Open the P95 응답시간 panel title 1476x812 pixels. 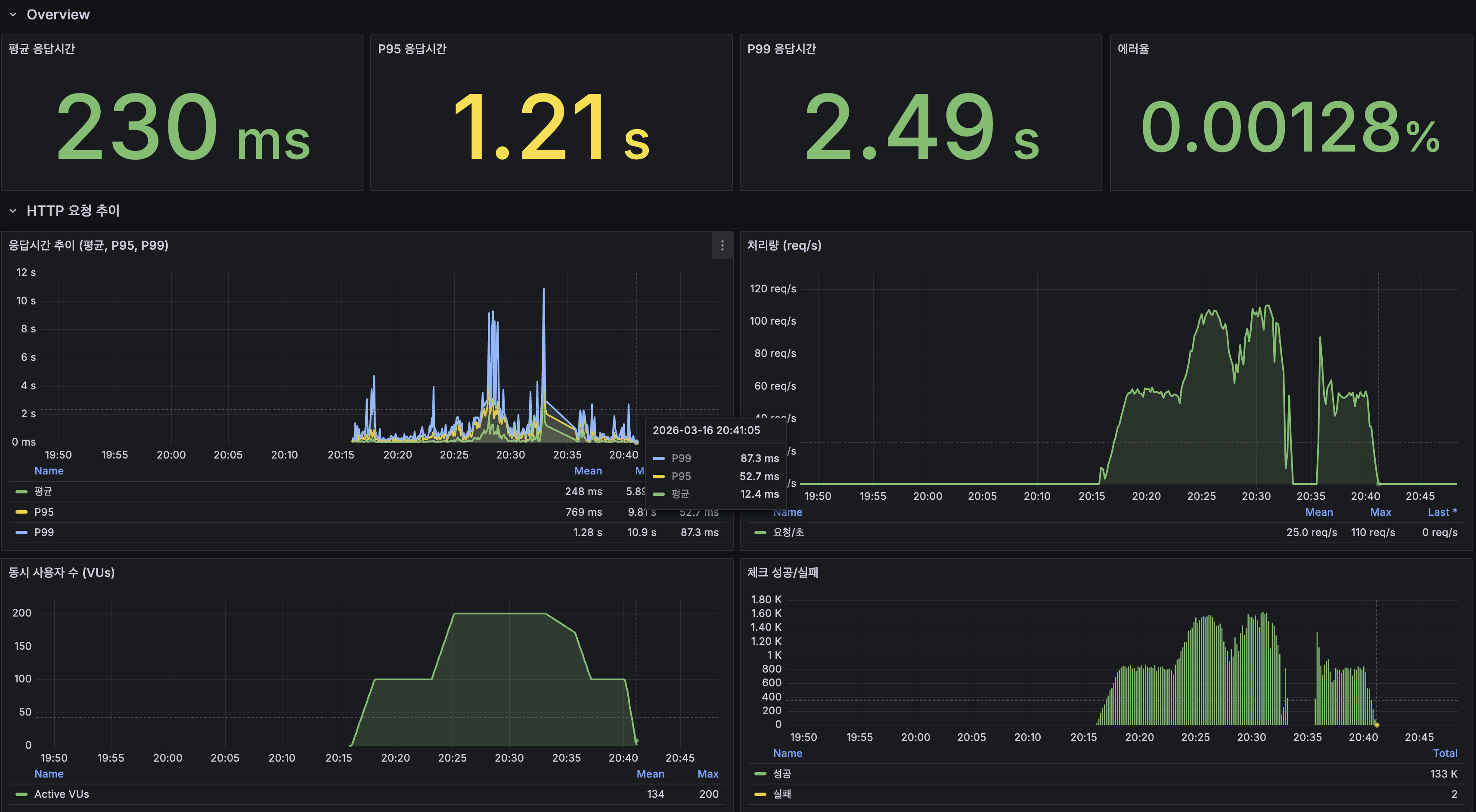click(x=412, y=49)
